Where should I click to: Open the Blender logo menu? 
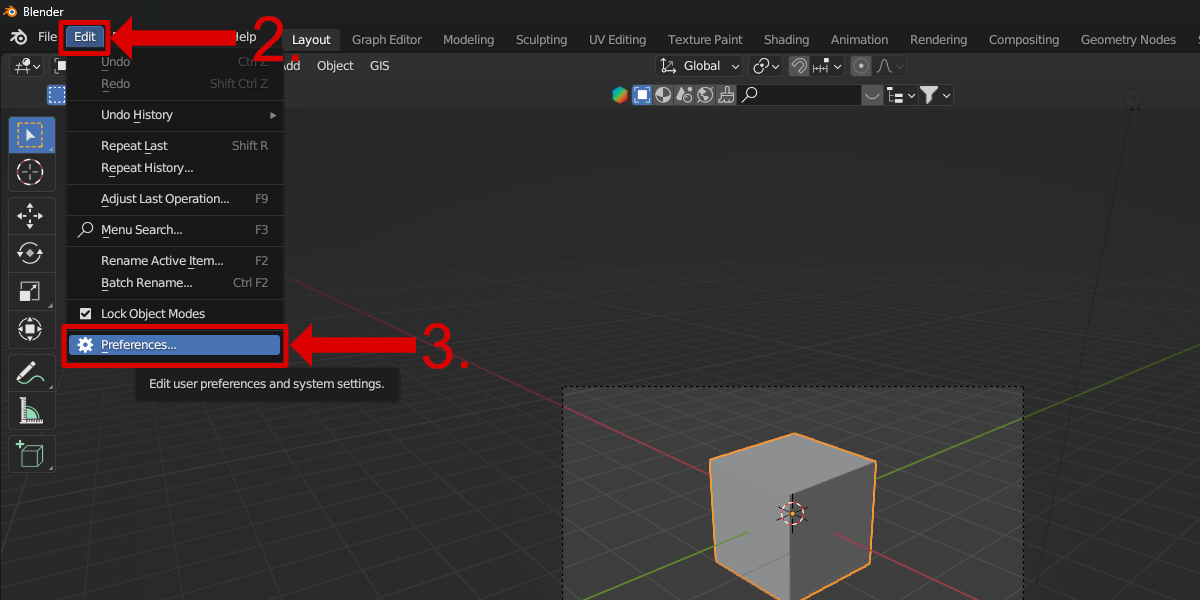18,37
